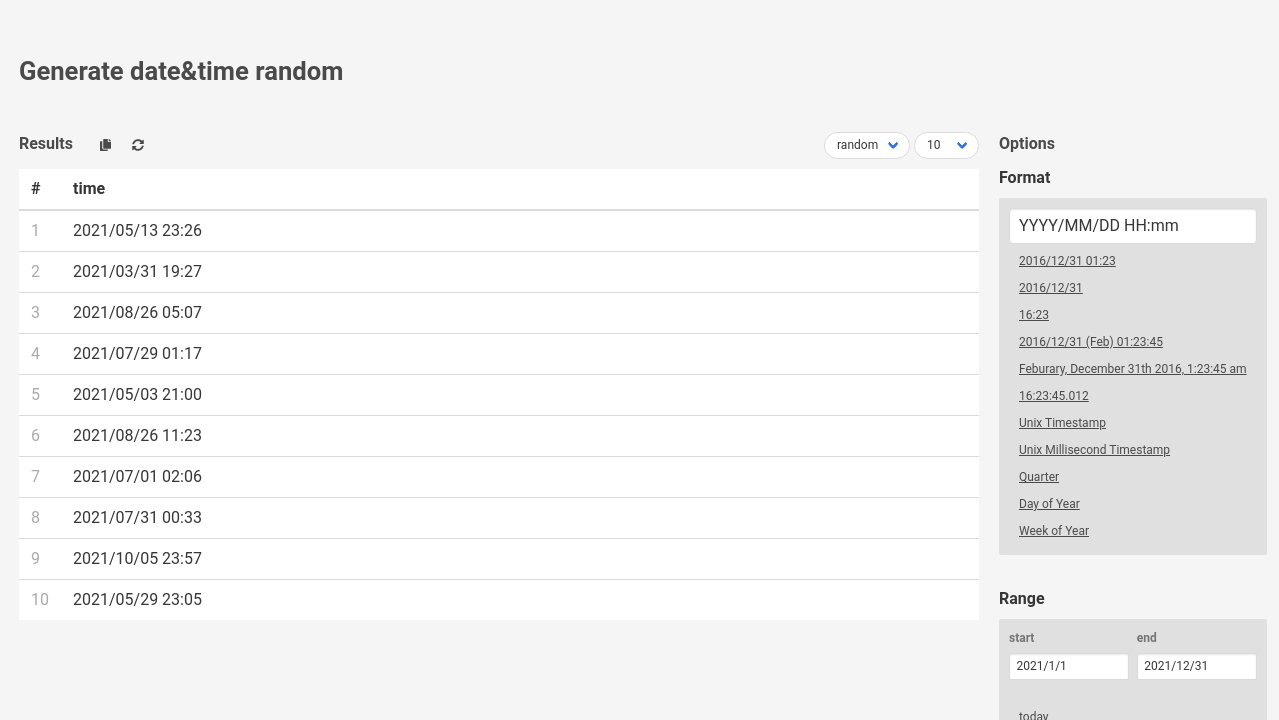This screenshot has height=720, width=1279.
Task: Select Unix Millisecond Timestamp format
Action: click(1094, 450)
